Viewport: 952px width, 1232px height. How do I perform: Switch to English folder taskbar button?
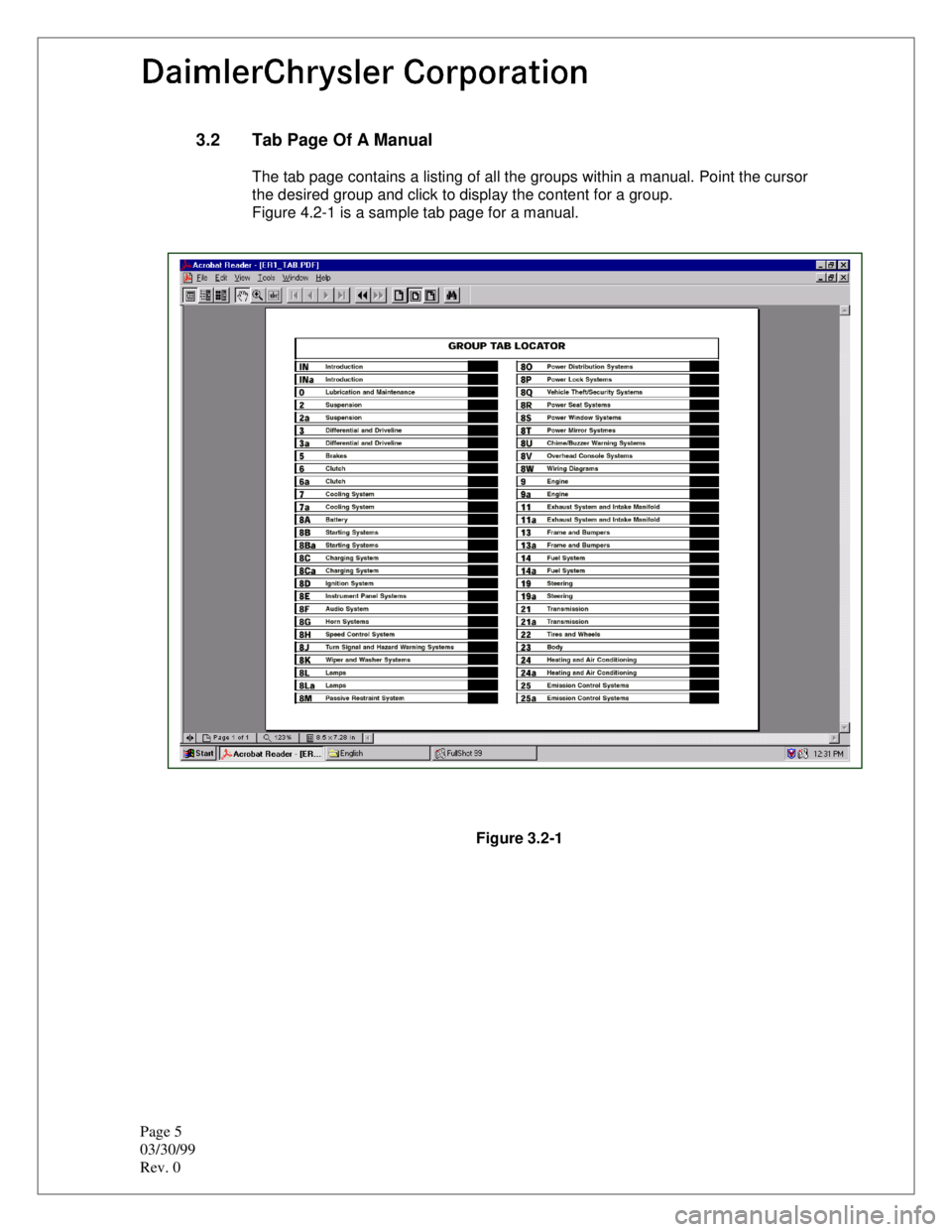[377, 754]
